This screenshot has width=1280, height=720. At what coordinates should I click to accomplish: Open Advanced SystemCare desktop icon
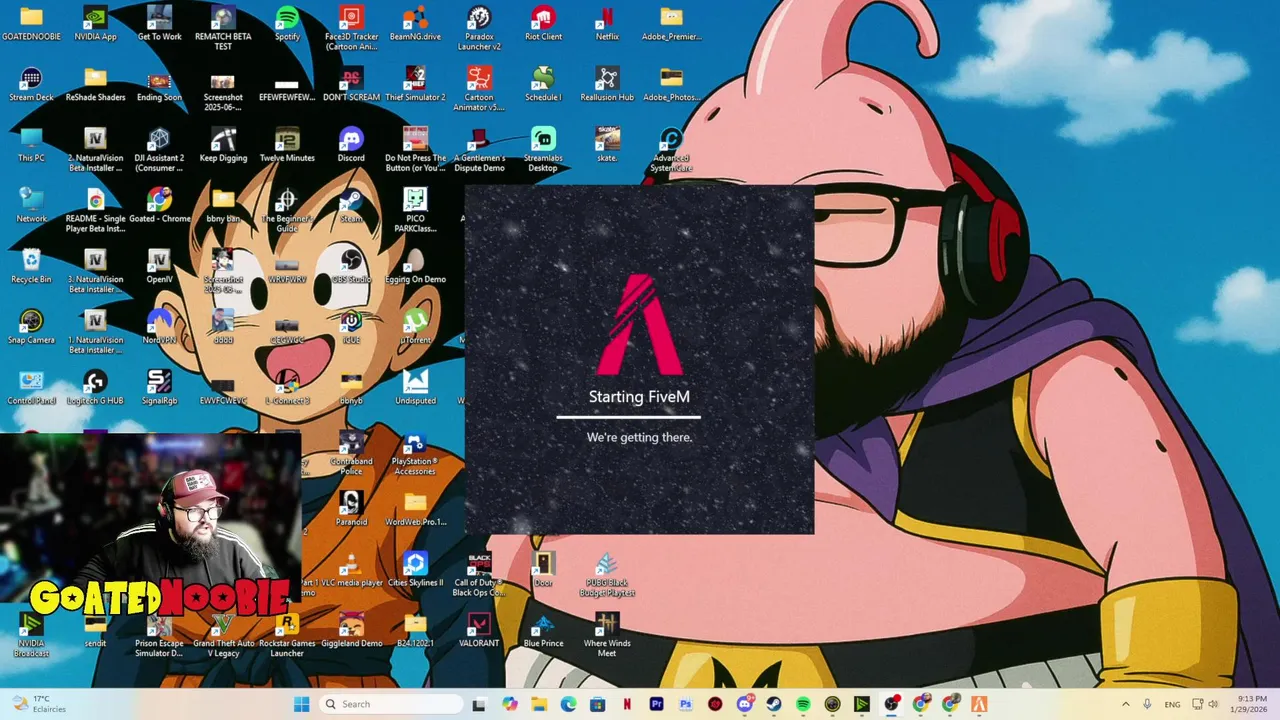pyautogui.click(x=671, y=149)
